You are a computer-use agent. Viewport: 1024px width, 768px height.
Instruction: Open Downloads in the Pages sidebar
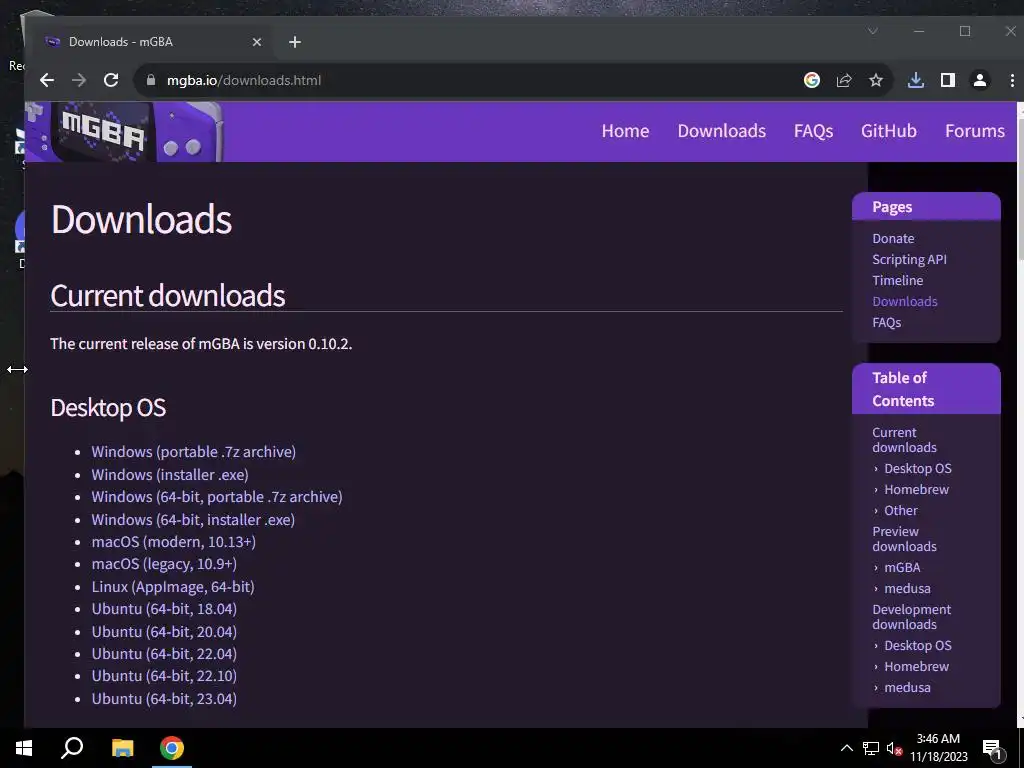click(x=904, y=301)
